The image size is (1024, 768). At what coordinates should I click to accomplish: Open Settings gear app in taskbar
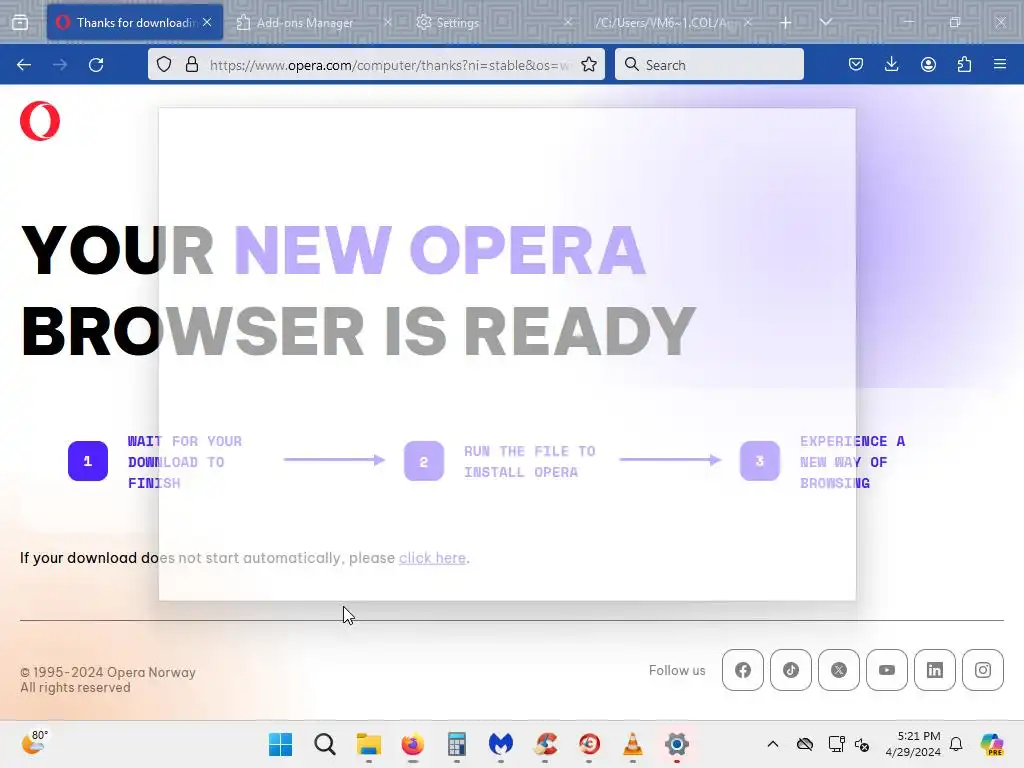pyautogui.click(x=677, y=744)
